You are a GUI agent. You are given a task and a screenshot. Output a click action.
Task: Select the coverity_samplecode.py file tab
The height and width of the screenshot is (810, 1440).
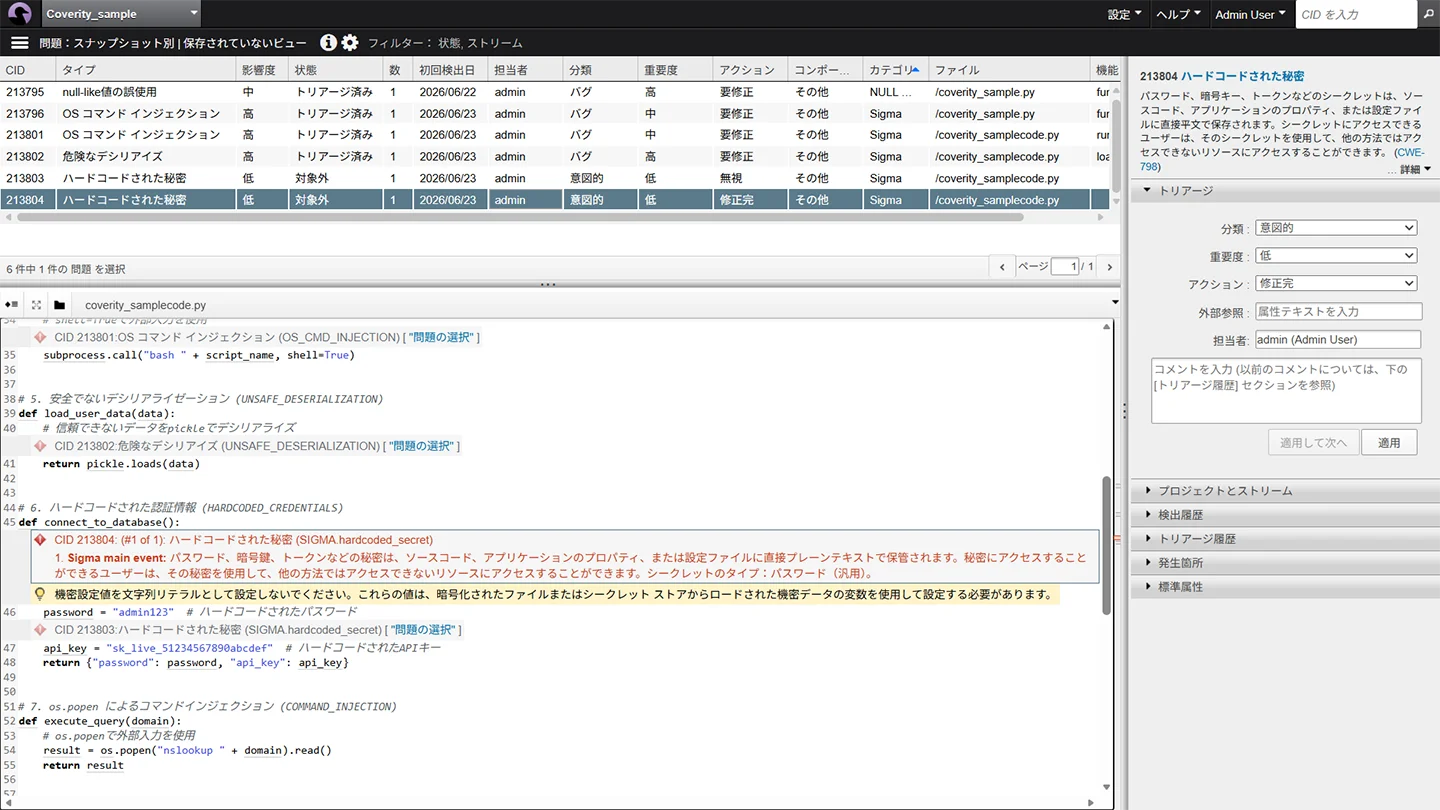tap(145, 305)
